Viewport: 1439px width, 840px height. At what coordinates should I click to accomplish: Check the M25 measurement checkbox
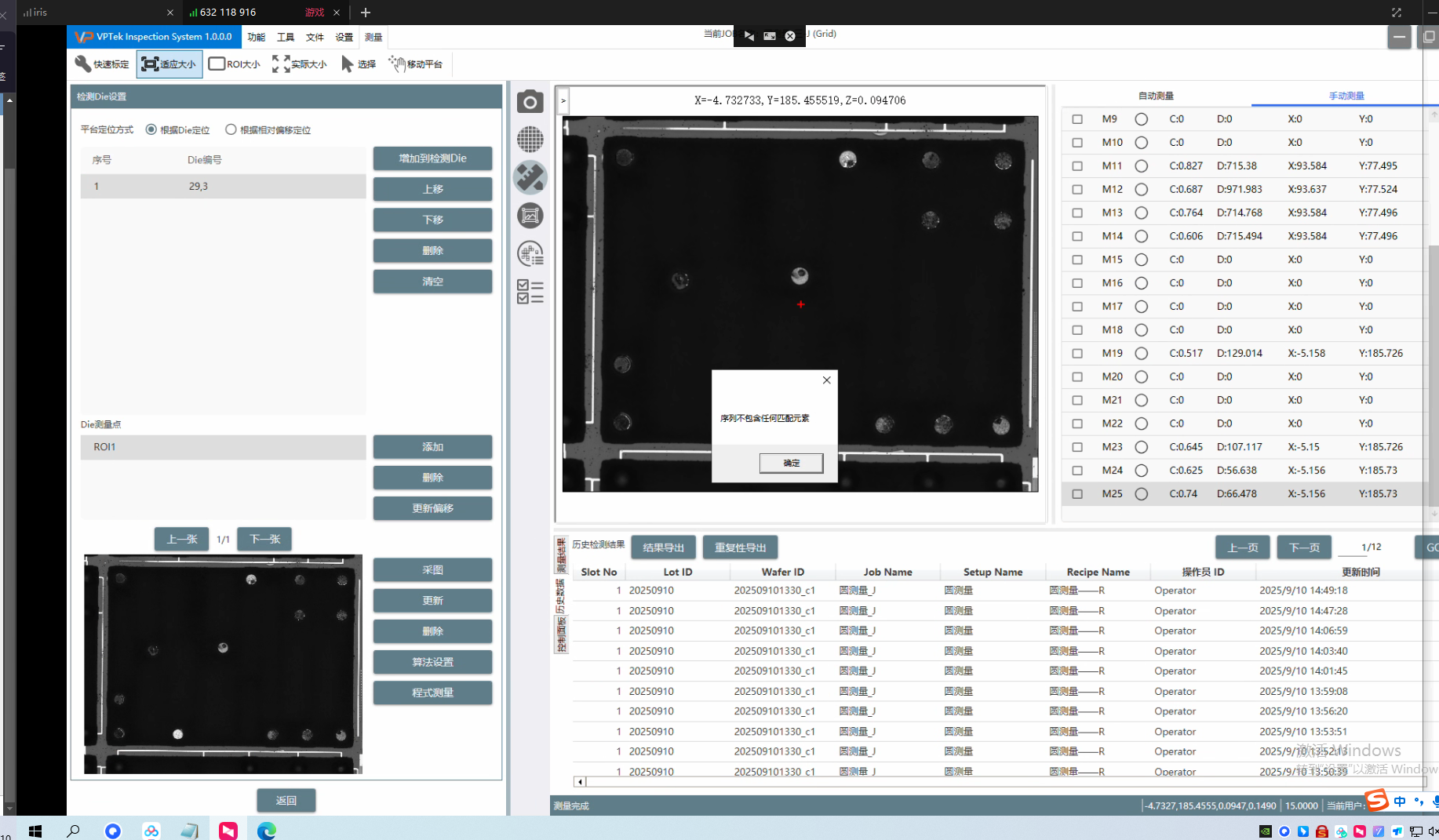1077,494
